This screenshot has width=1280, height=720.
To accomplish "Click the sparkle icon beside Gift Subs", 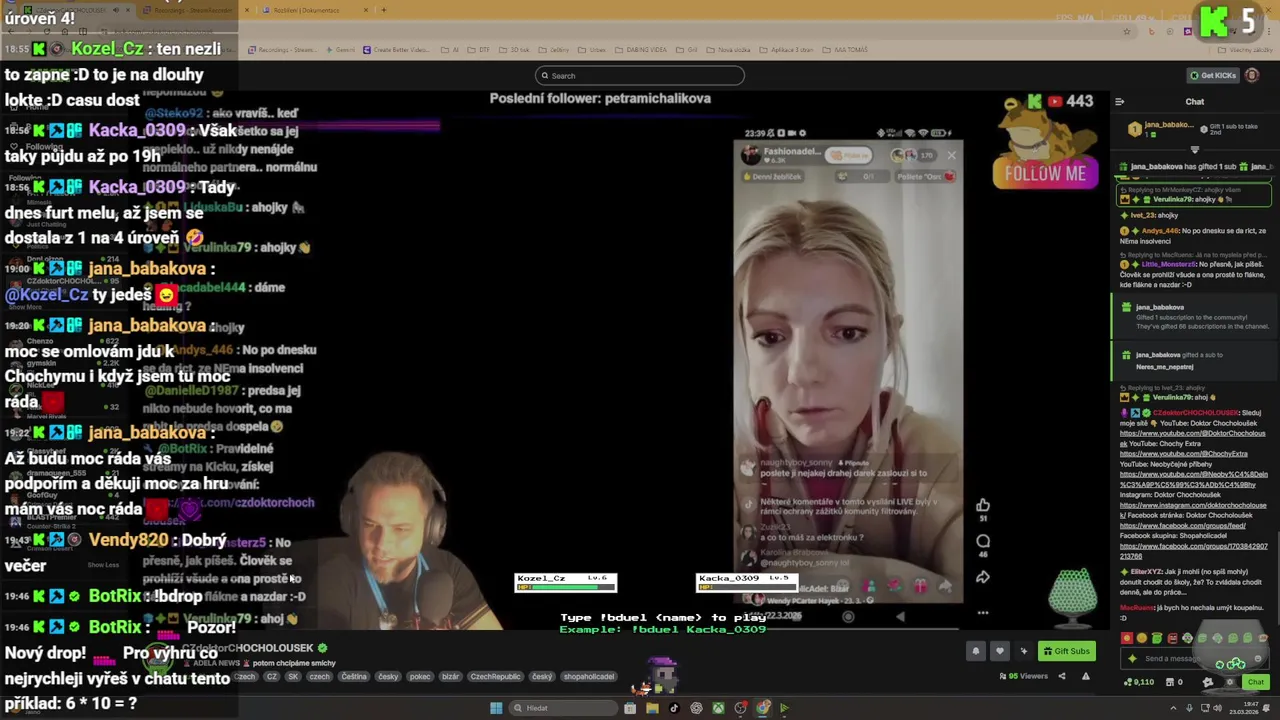I will pos(1023,651).
